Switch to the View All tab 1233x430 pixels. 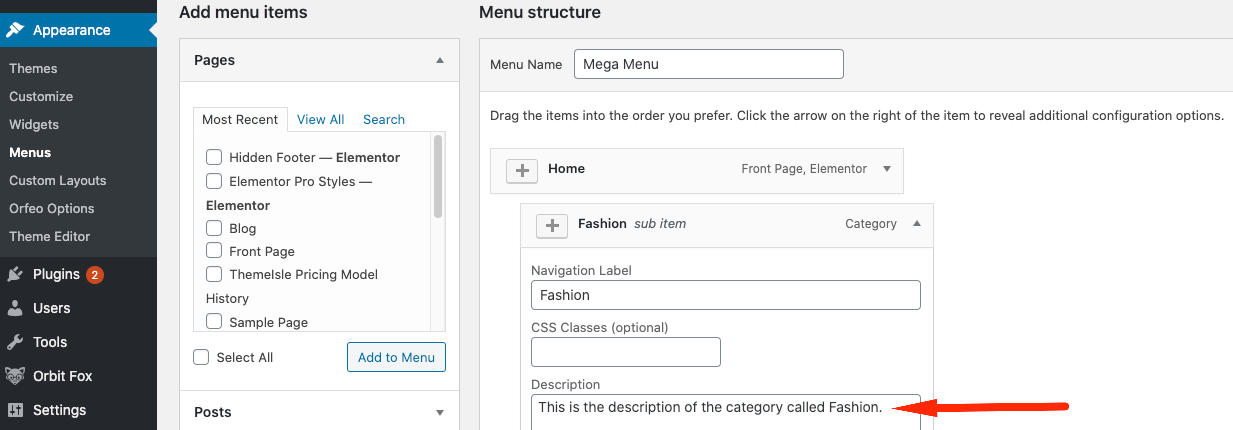320,119
